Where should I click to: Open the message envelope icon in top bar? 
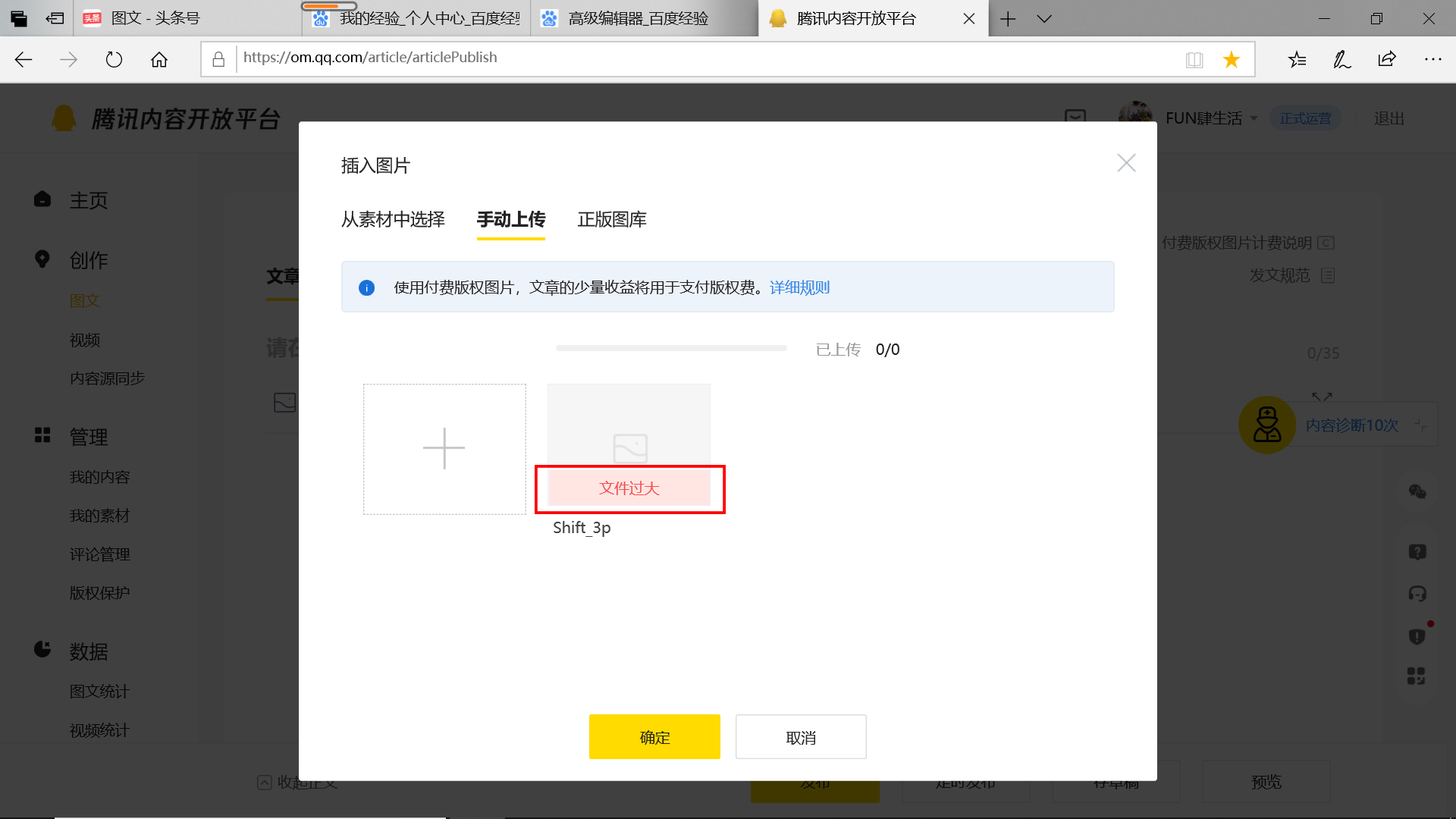coord(1075,118)
